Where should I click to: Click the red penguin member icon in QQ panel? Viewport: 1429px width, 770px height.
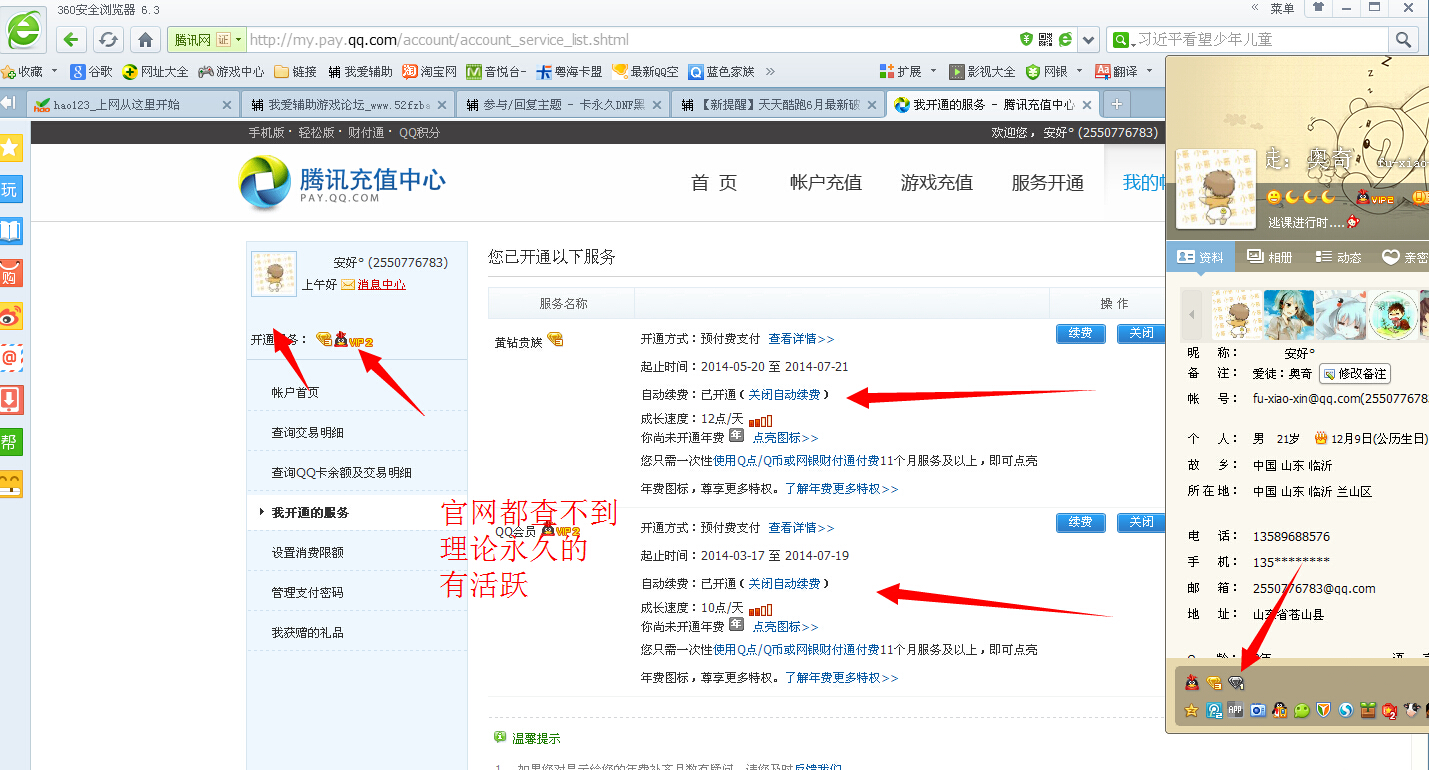1192,683
